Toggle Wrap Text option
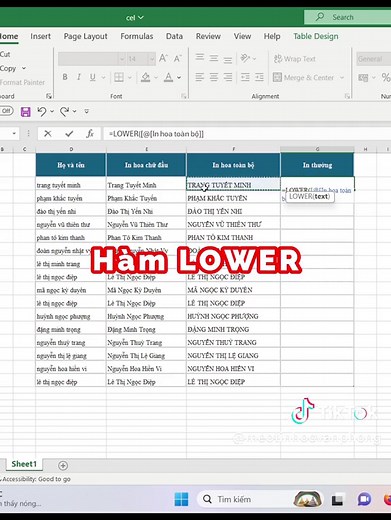The image size is (391, 520). pos(295,59)
